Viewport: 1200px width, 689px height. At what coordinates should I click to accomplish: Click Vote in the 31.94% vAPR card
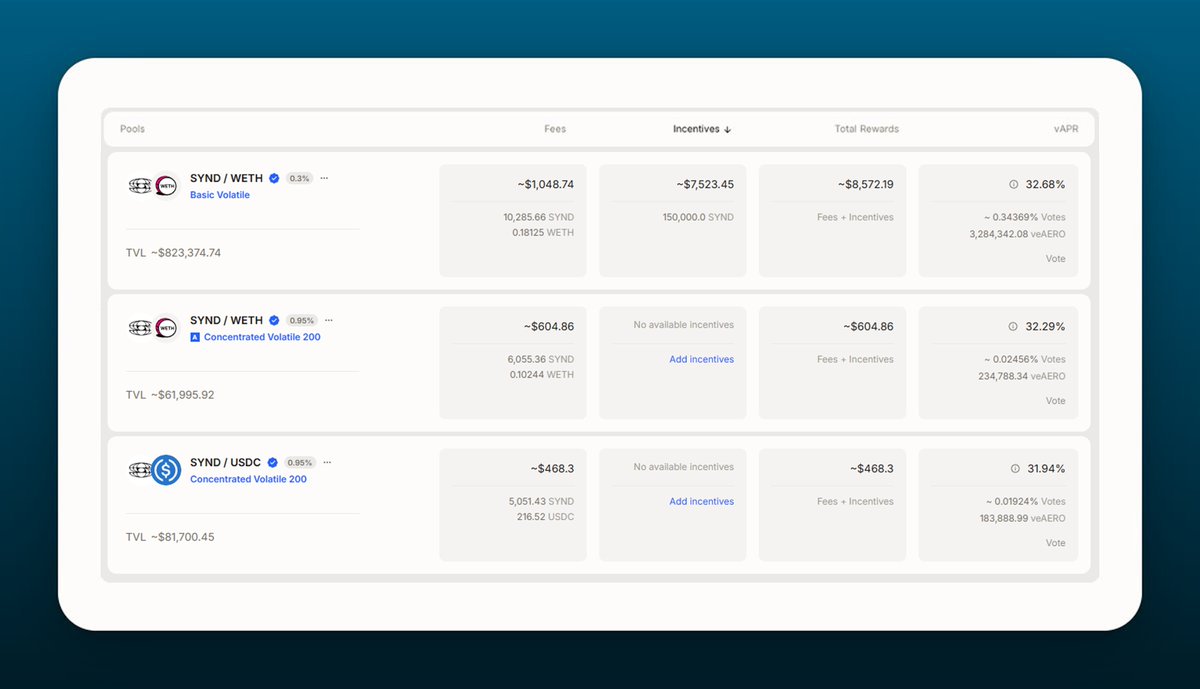[1056, 543]
